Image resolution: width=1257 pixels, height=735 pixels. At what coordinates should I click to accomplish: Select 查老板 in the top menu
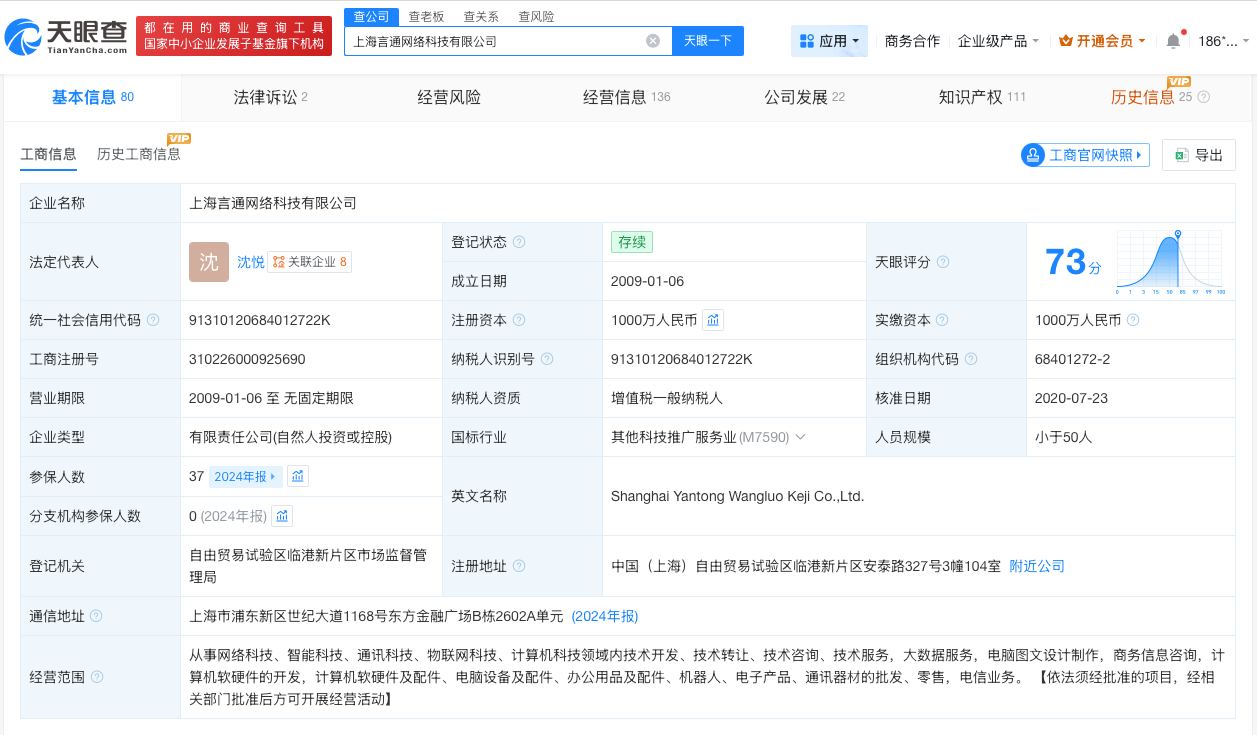point(424,16)
